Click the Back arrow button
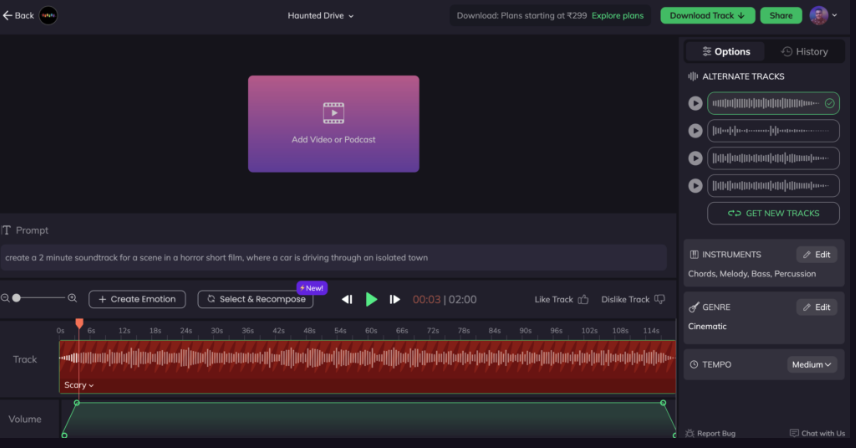The image size is (856, 448). tap(19, 15)
